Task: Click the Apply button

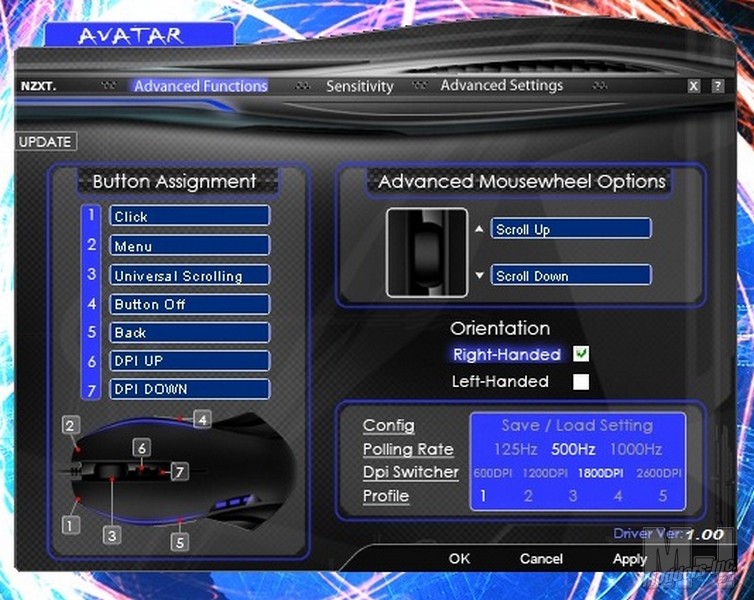Action: (x=629, y=559)
